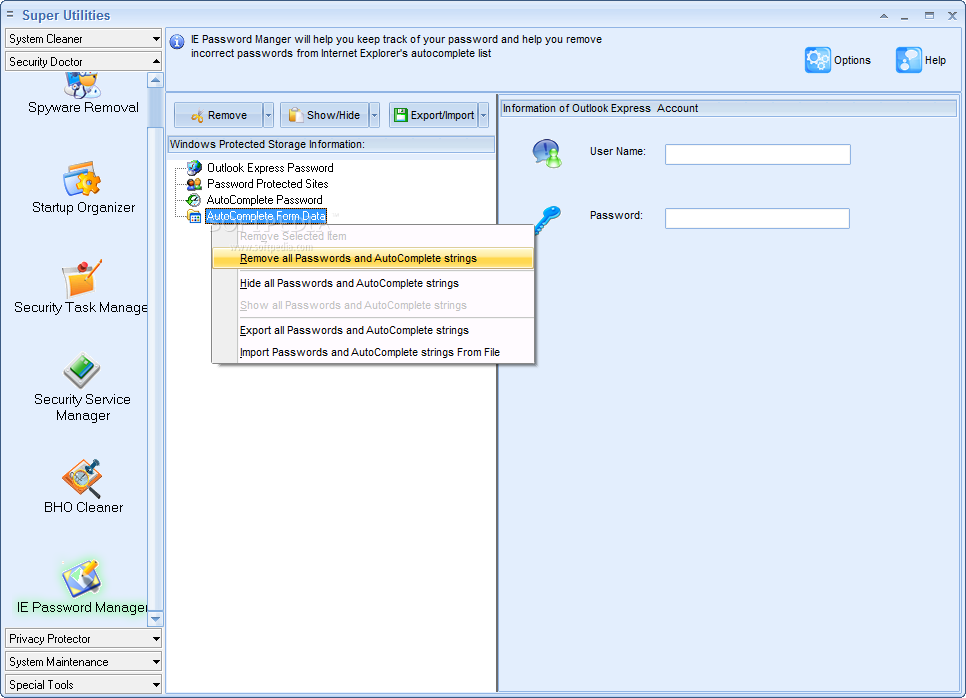Click the blue key icon beside Password
966x698 pixels.
tap(547, 219)
